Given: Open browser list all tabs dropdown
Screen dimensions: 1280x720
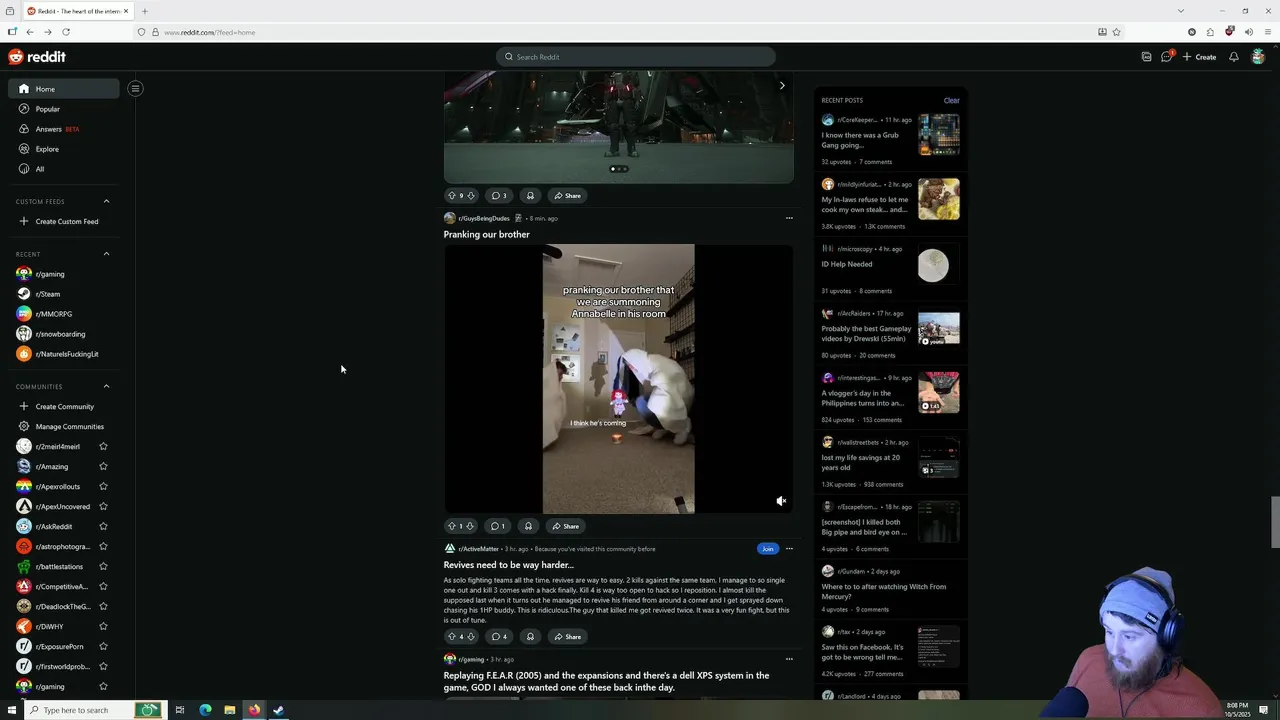Looking at the screenshot, I should tap(1181, 11).
